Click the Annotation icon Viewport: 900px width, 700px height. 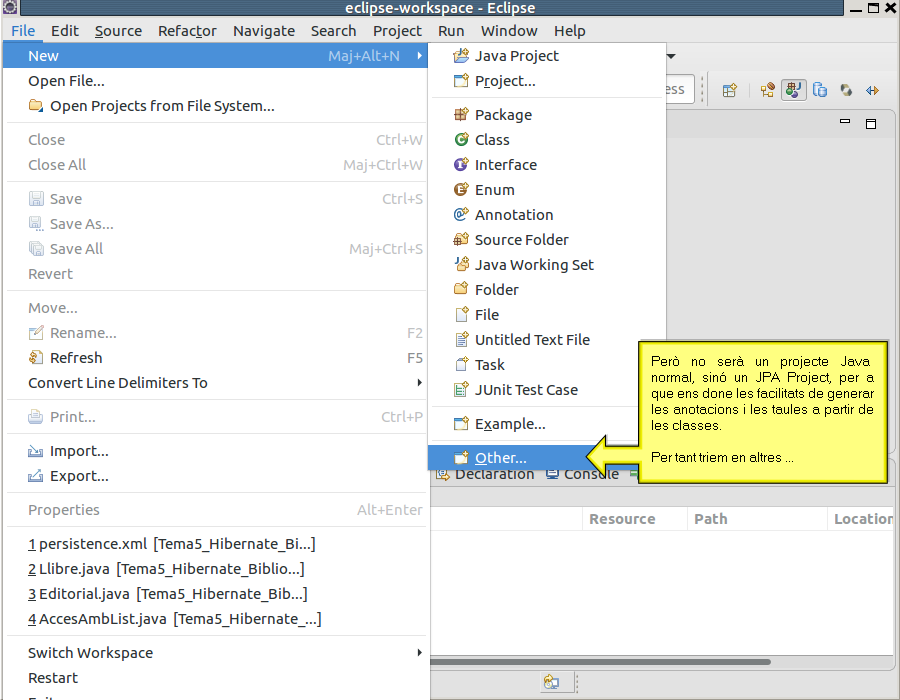click(461, 215)
